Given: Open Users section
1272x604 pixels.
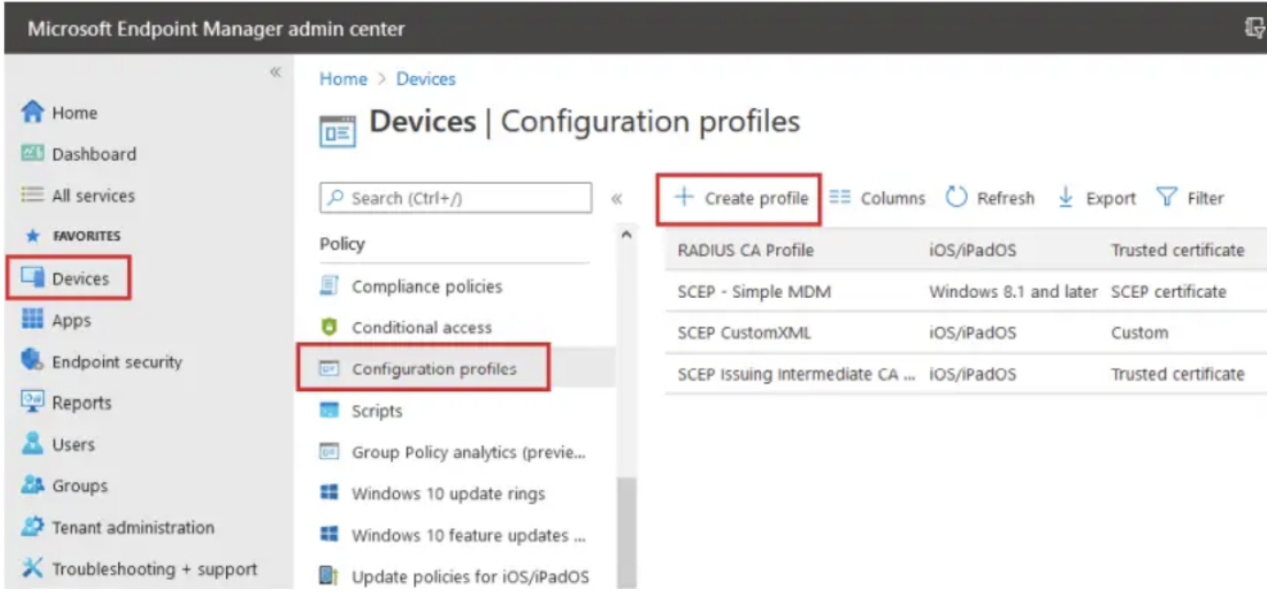Looking at the screenshot, I should click(73, 445).
